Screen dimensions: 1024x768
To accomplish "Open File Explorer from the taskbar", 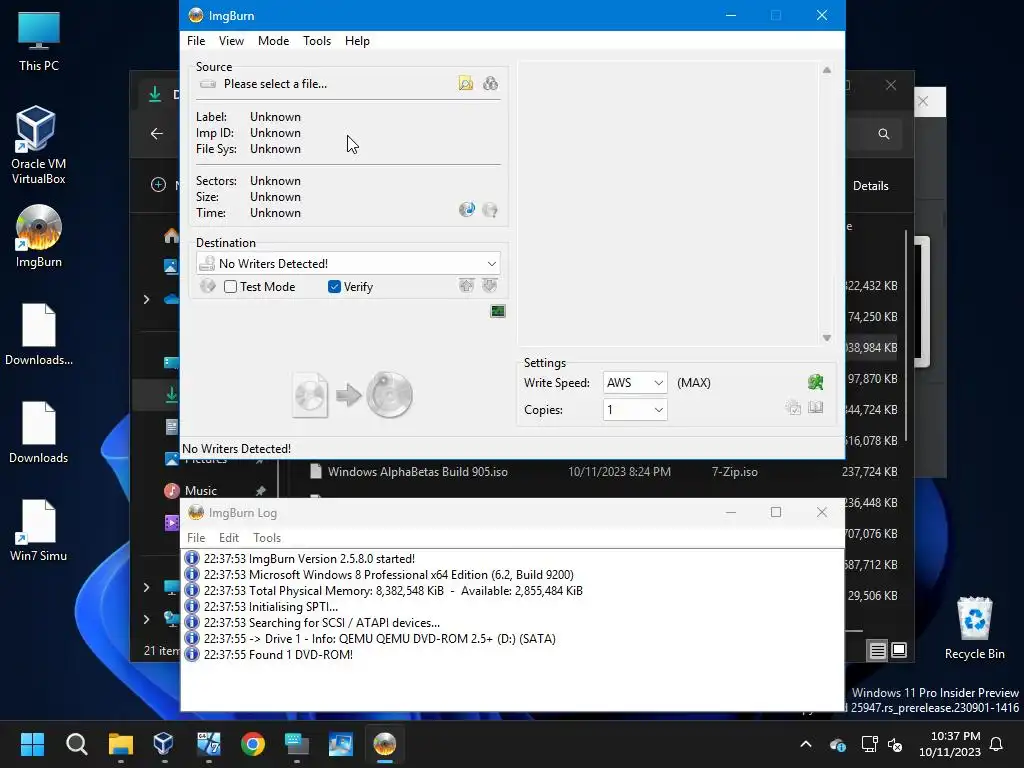I will click(x=121, y=744).
